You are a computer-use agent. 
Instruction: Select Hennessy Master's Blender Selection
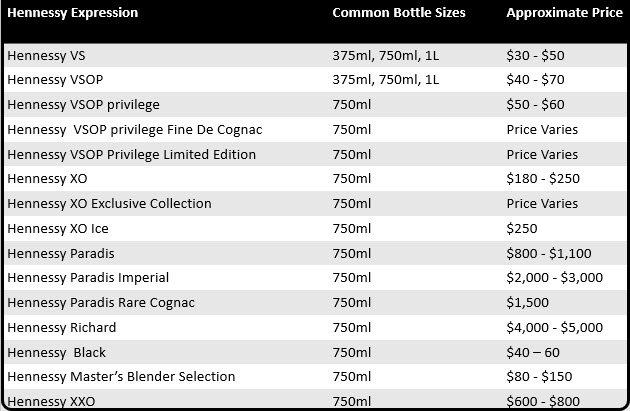tap(121, 376)
